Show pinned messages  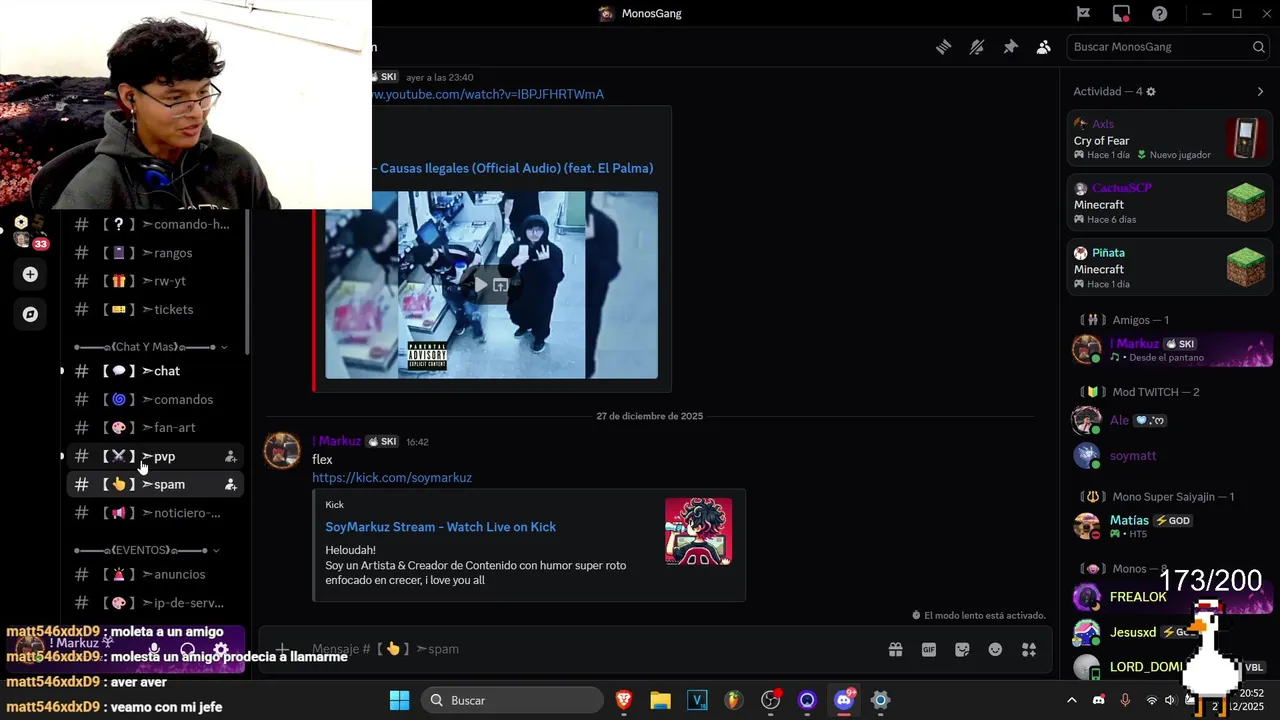tap(1010, 47)
